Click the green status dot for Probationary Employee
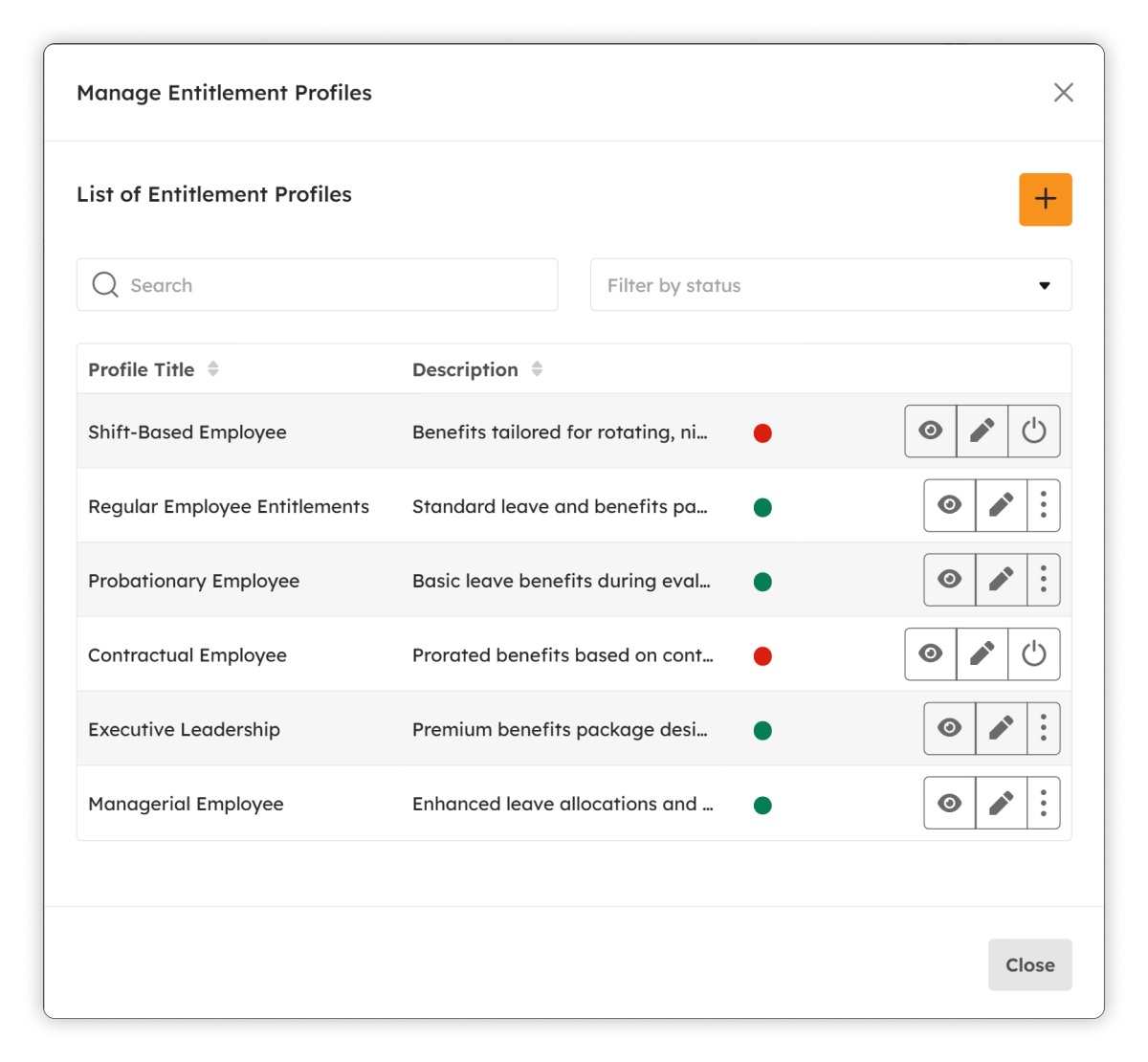 [x=762, y=582]
